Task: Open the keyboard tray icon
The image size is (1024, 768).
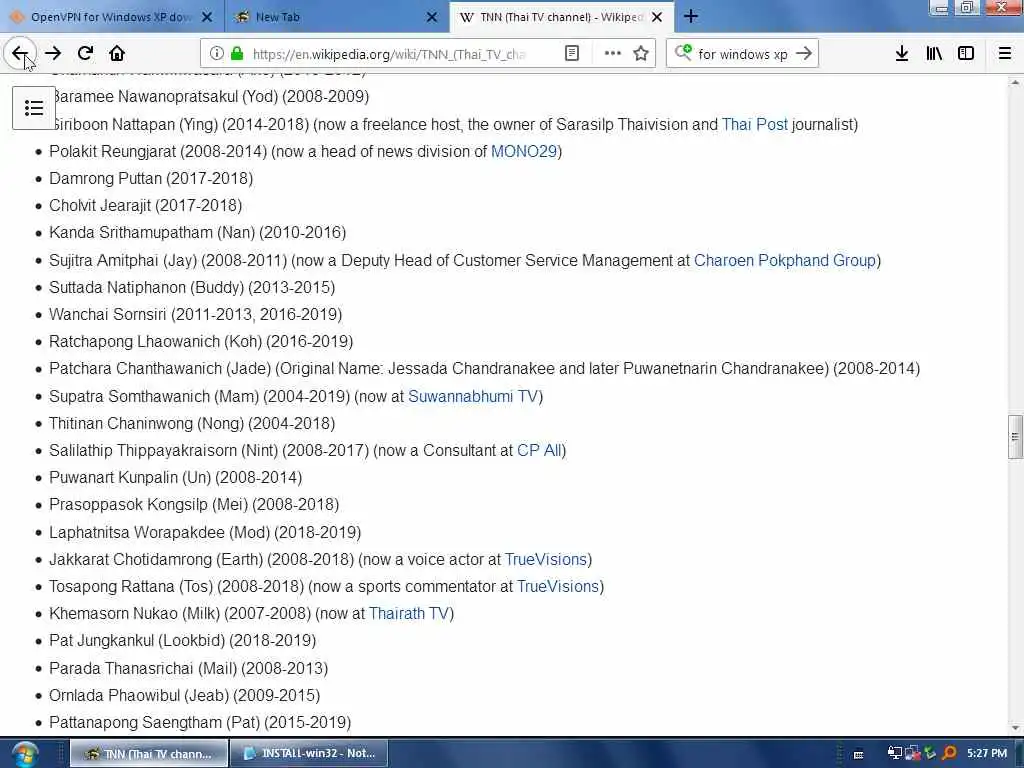Action: click(858, 754)
